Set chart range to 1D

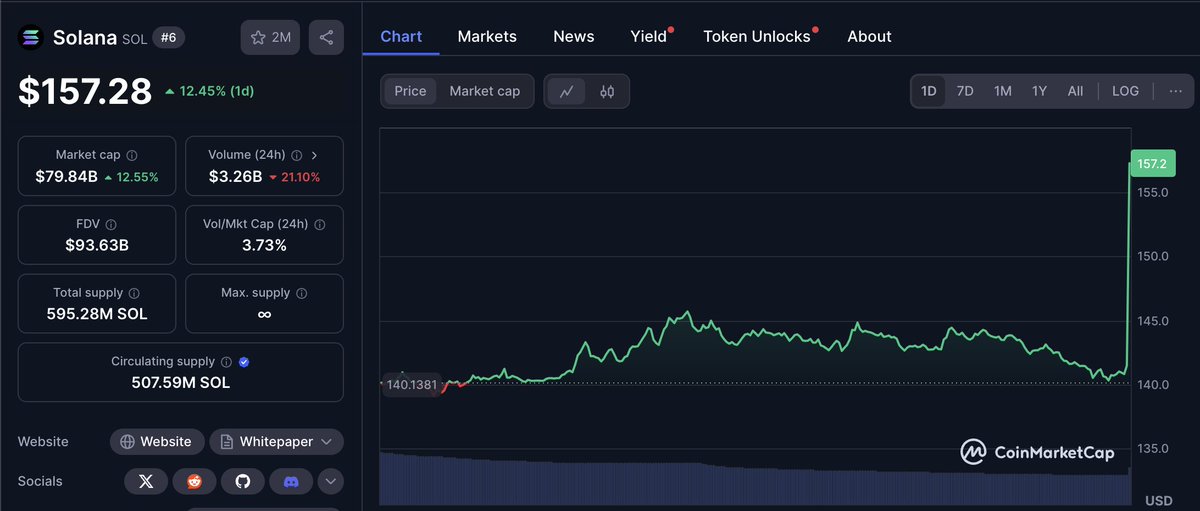pos(929,91)
